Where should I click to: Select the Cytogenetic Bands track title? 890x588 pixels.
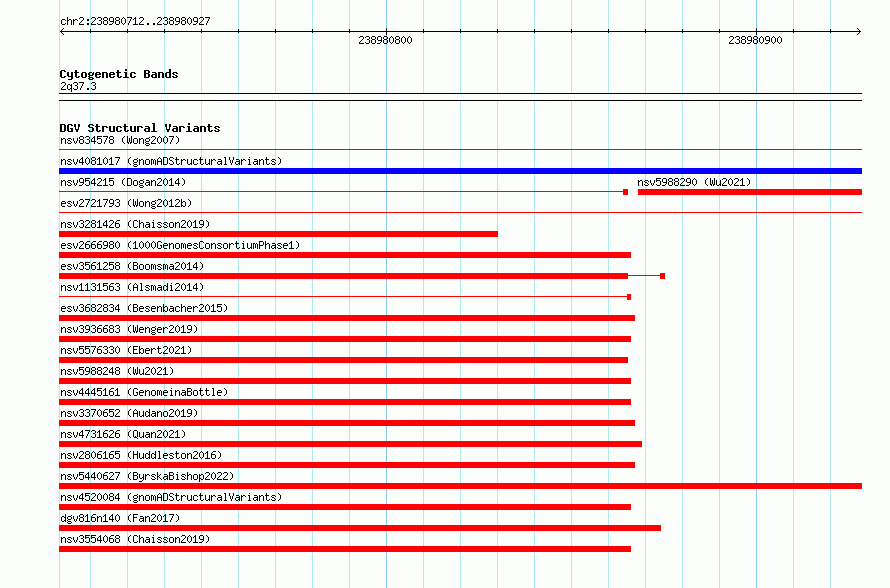click(x=119, y=74)
